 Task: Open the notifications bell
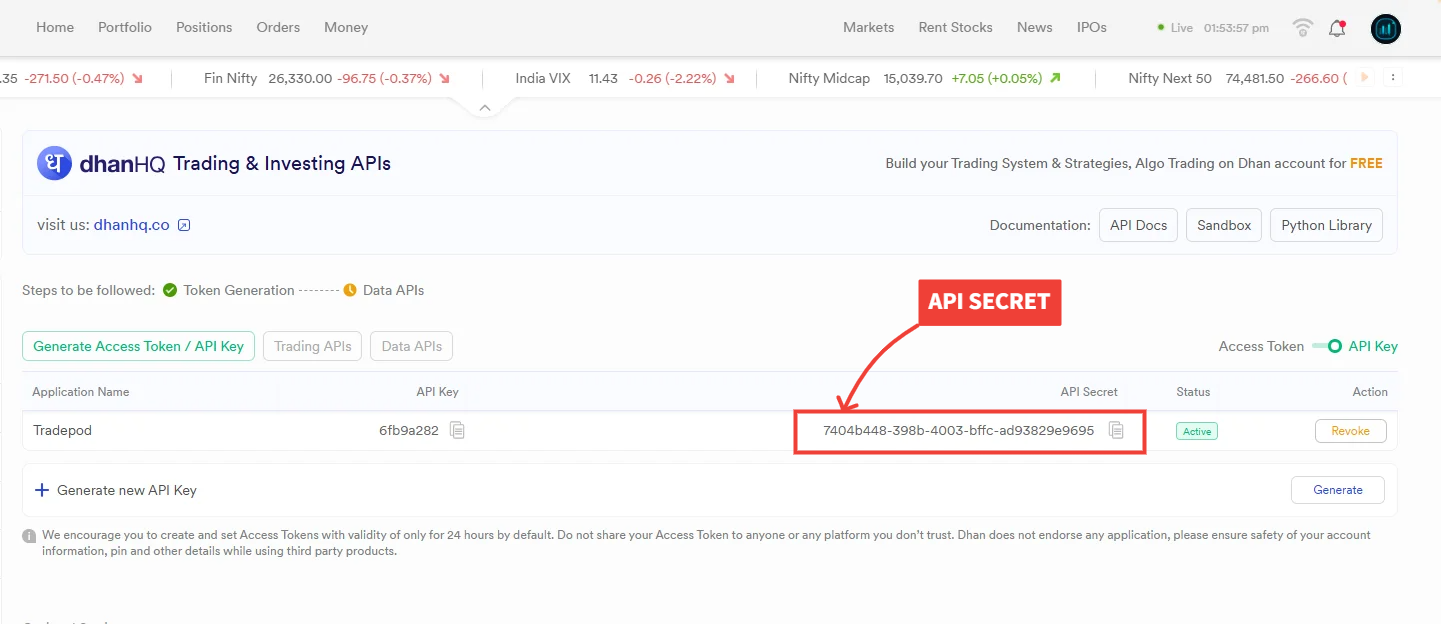point(1337,28)
